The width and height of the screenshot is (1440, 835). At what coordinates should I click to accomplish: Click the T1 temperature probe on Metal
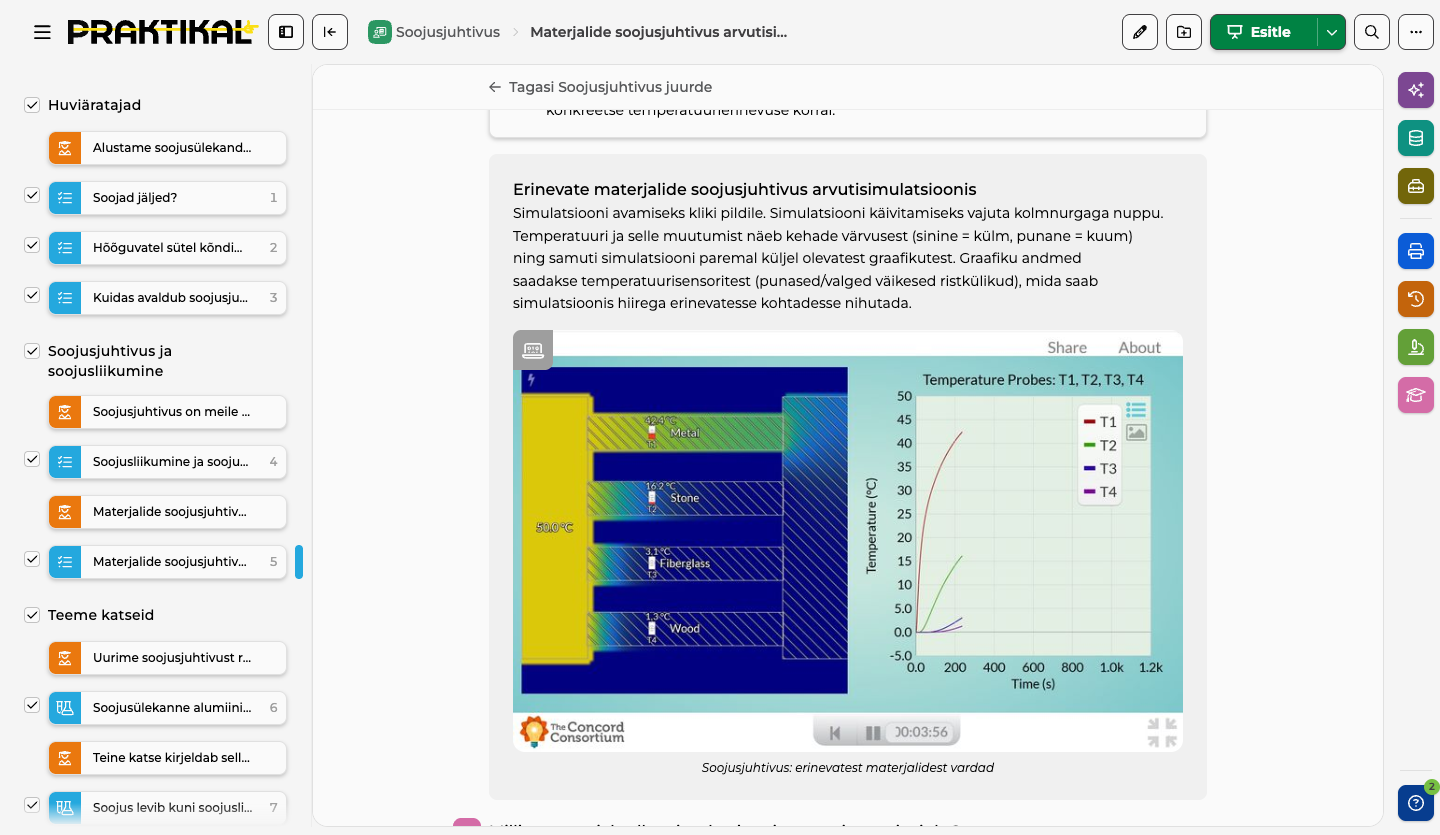point(652,433)
